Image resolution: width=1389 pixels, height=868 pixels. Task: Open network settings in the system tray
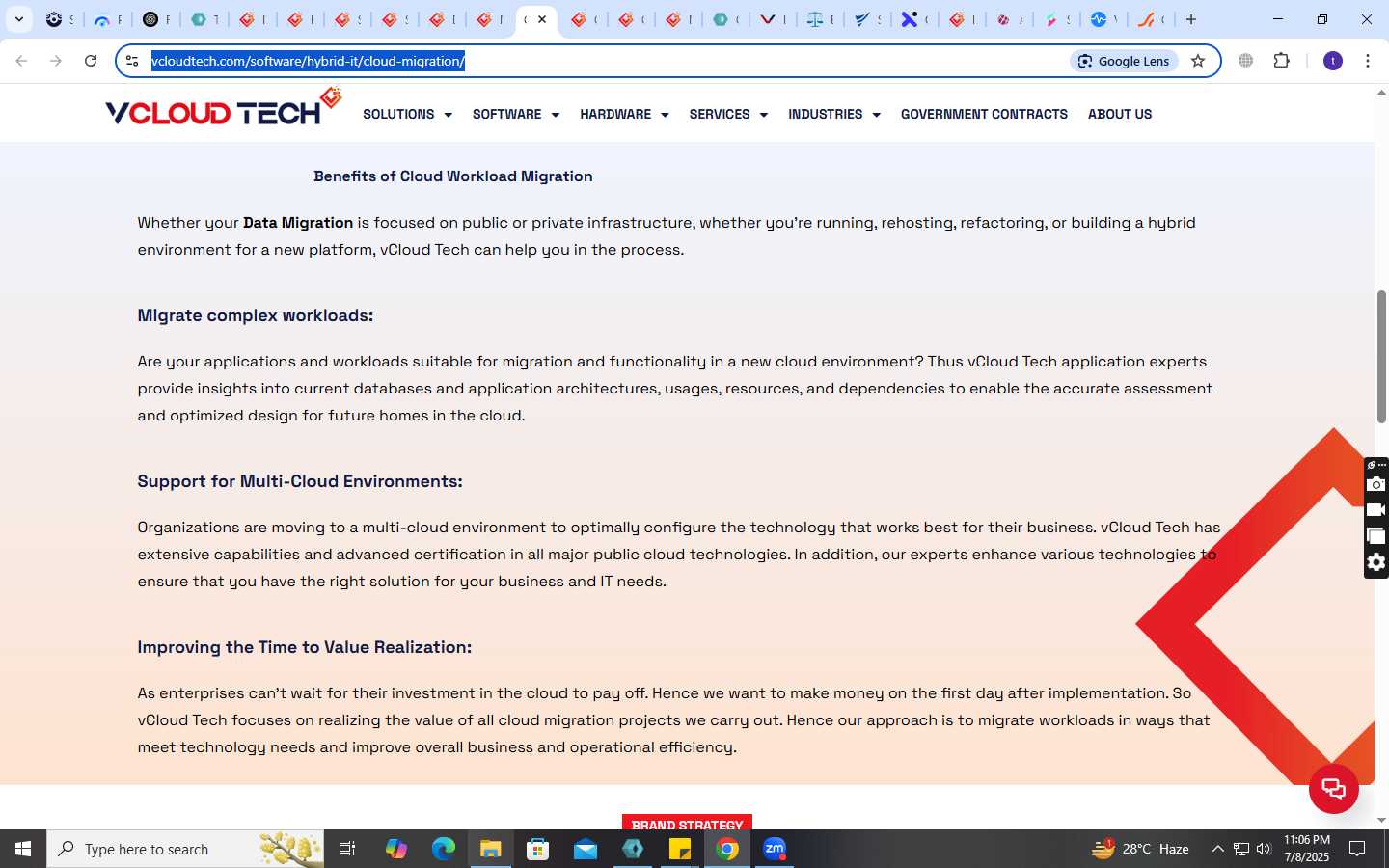tap(1241, 849)
